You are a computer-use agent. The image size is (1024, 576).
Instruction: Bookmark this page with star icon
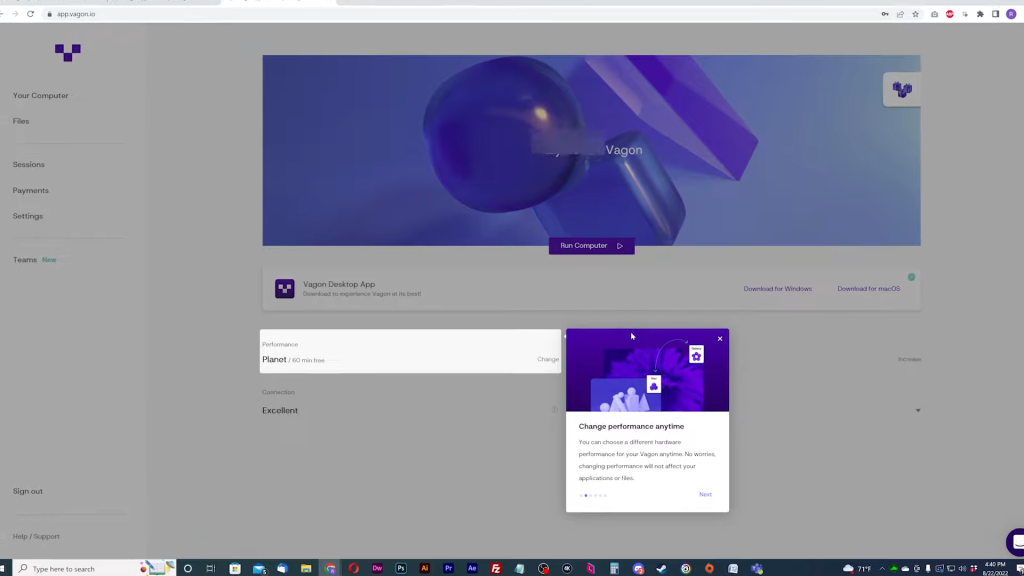(x=916, y=14)
